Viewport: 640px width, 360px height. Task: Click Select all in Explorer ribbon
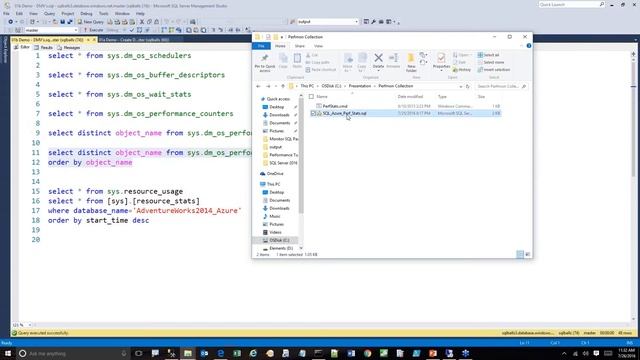(488, 55)
